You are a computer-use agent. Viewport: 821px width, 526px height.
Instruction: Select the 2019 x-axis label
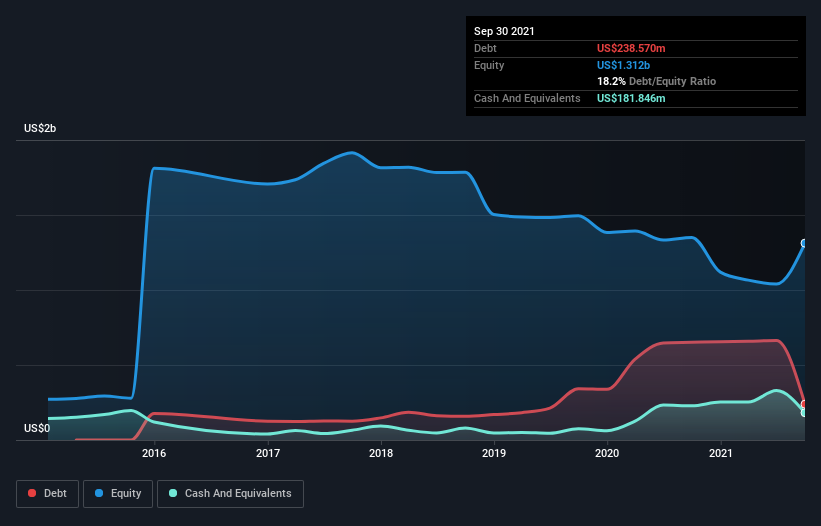(x=494, y=453)
